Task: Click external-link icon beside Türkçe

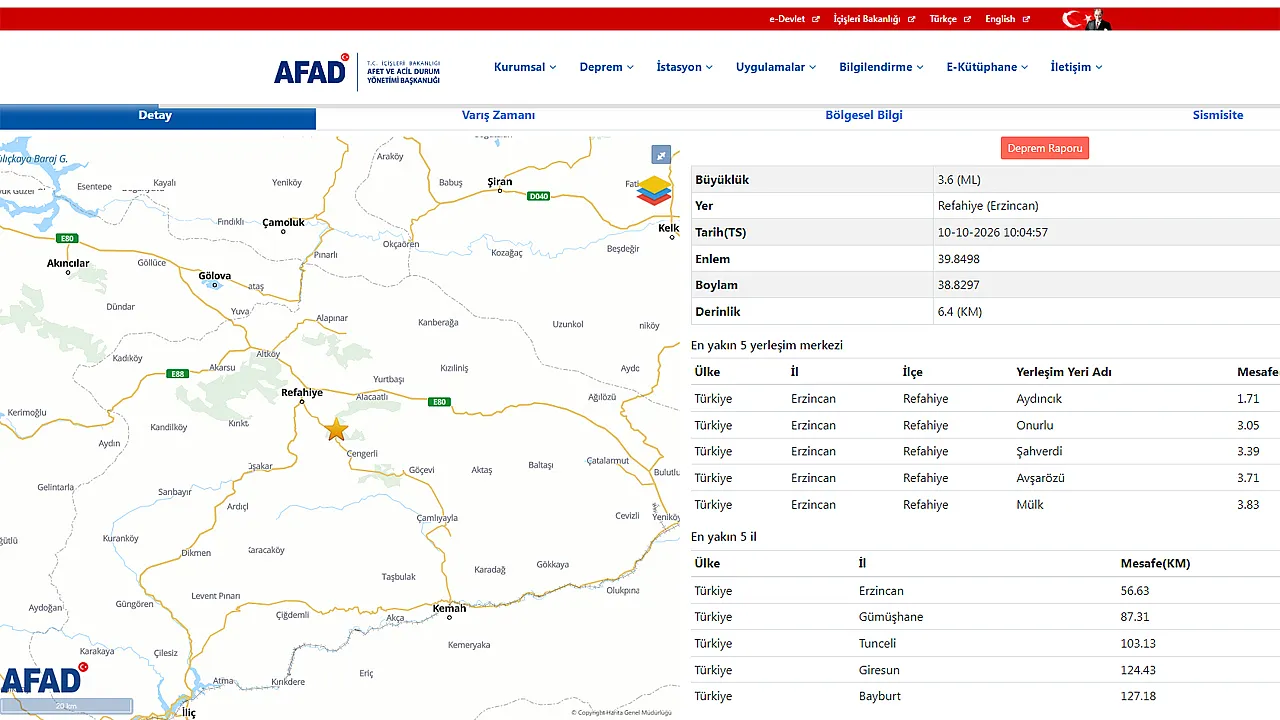Action: pyautogui.click(x=967, y=19)
